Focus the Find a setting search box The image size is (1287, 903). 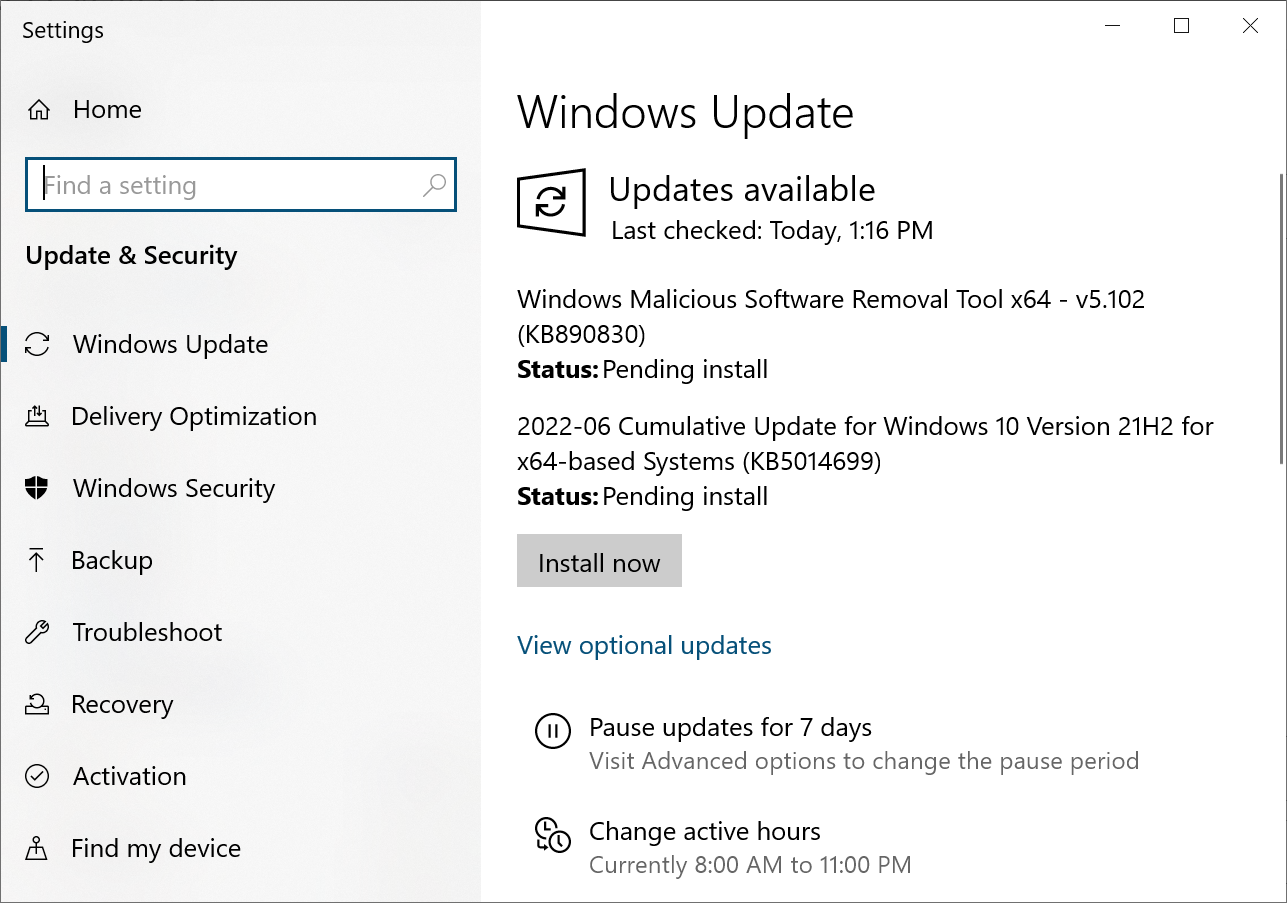coord(241,185)
